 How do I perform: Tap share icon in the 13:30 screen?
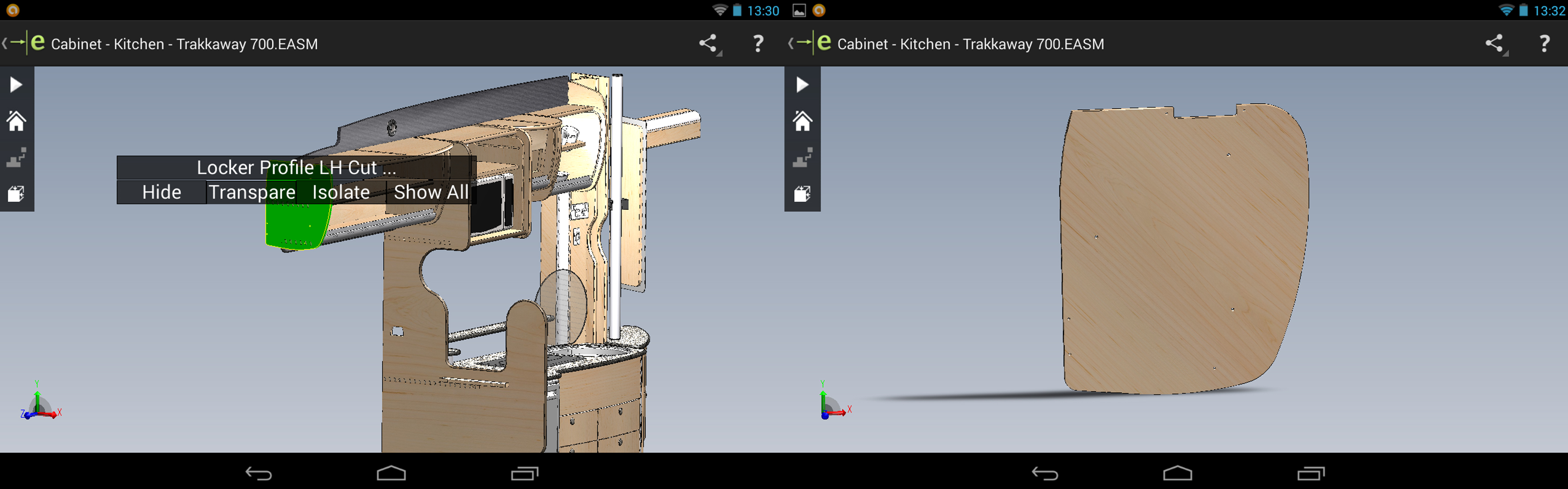pos(708,43)
